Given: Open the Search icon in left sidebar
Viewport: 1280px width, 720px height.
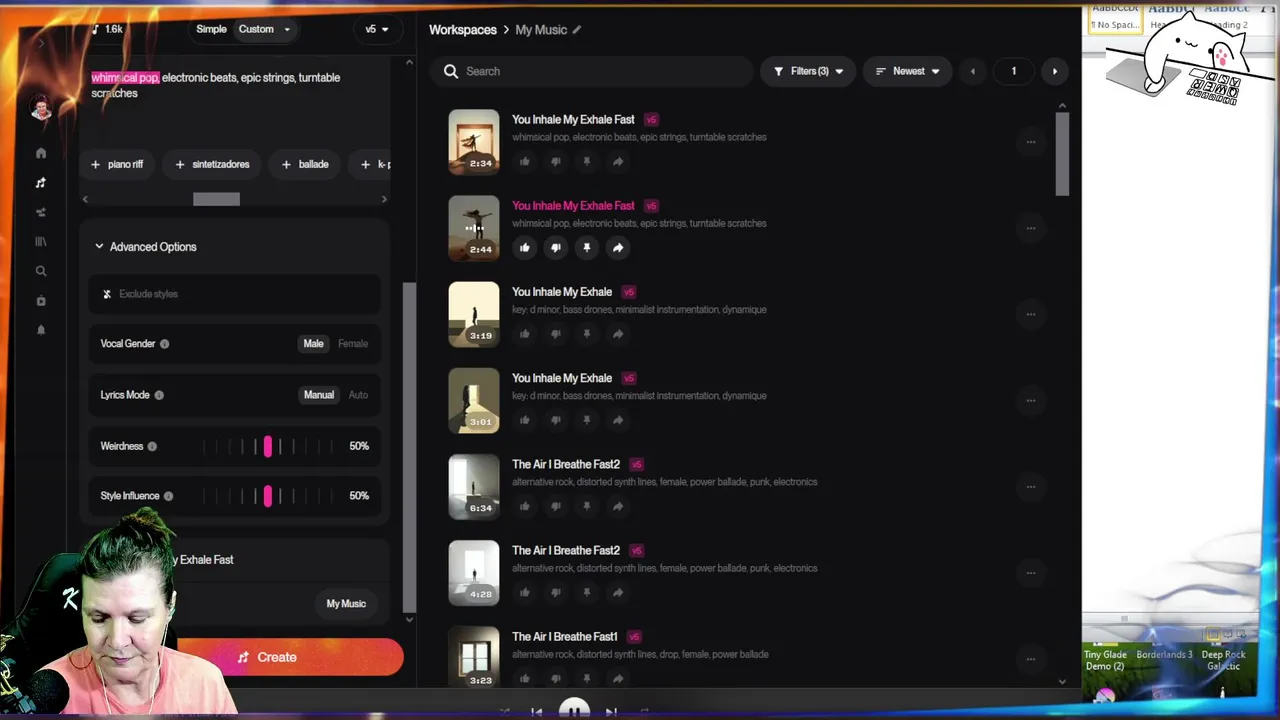Looking at the screenshot, I should point(41,271).
